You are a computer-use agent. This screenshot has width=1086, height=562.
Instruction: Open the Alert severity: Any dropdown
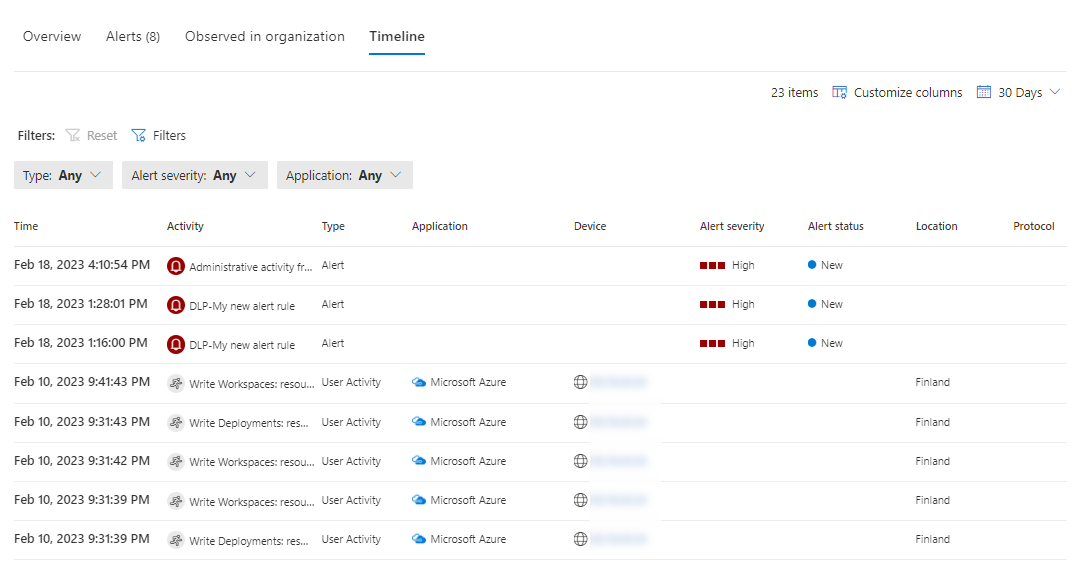[x=194, y=175]
